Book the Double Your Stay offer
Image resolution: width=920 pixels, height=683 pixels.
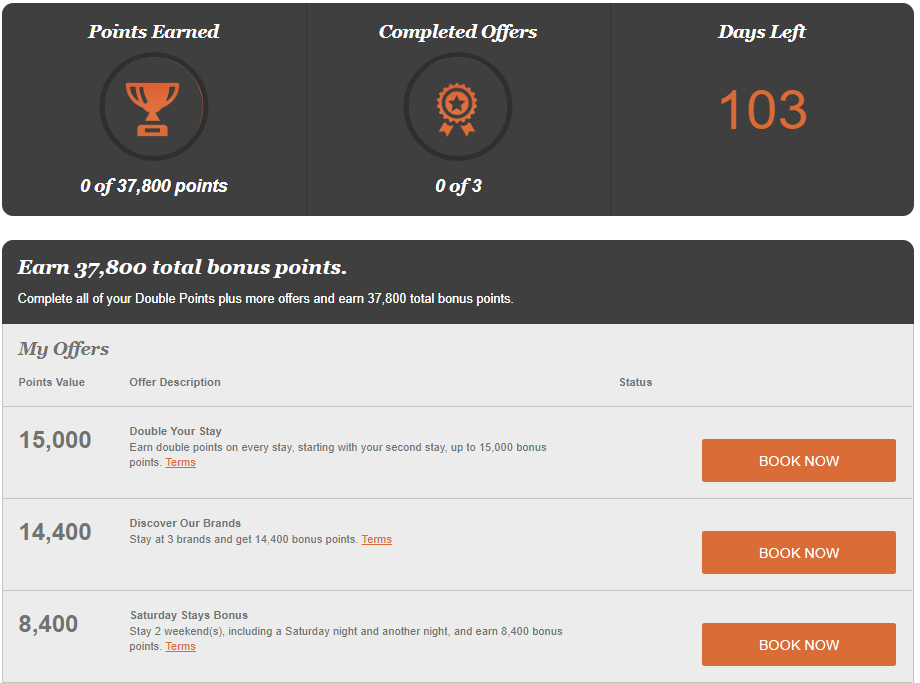click(x=799, y=461)
